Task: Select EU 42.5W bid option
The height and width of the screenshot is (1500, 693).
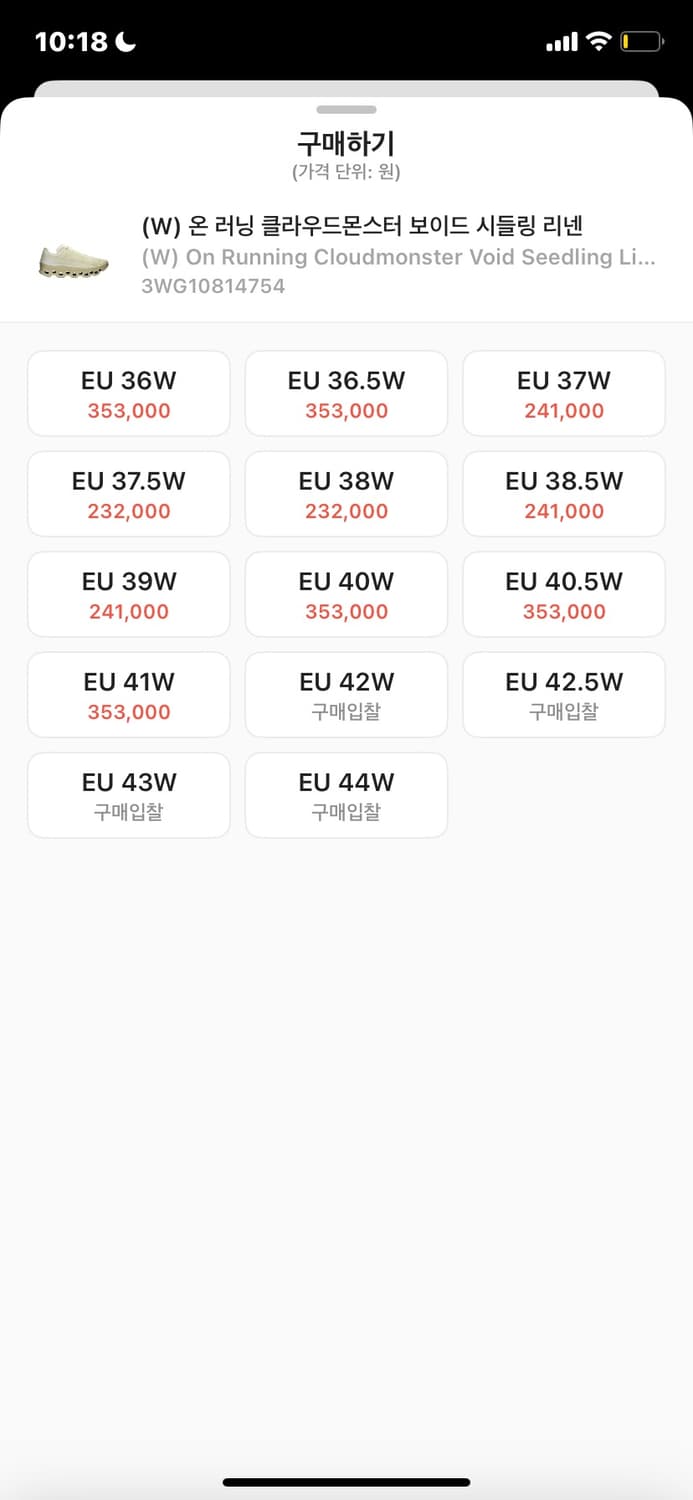Action: point(563,694)
